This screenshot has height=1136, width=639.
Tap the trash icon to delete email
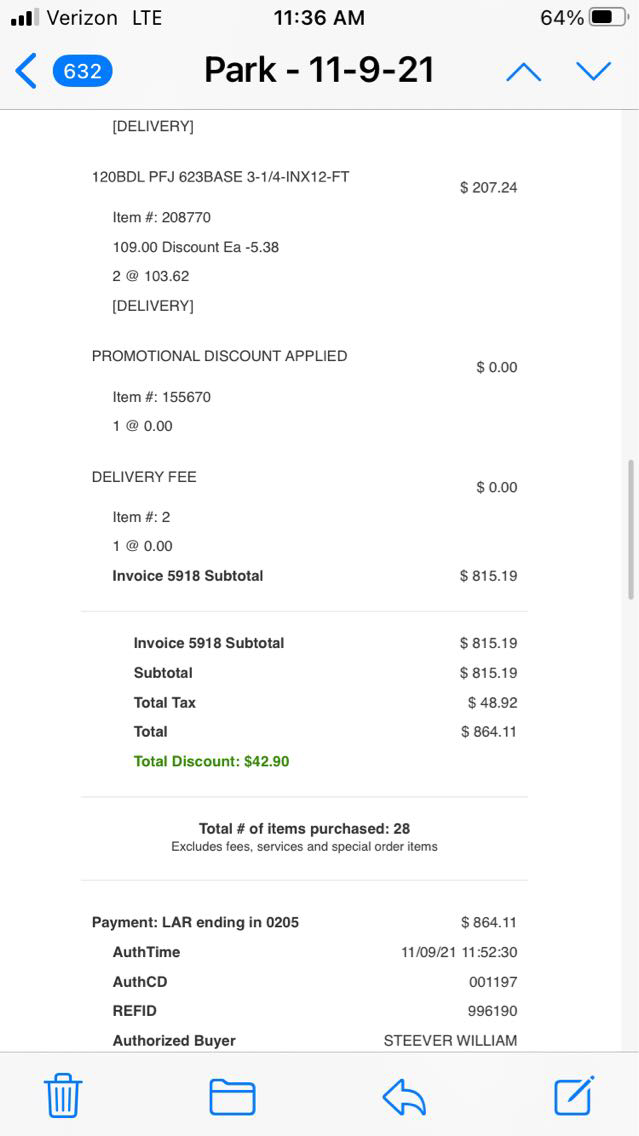click(63, 1095)
